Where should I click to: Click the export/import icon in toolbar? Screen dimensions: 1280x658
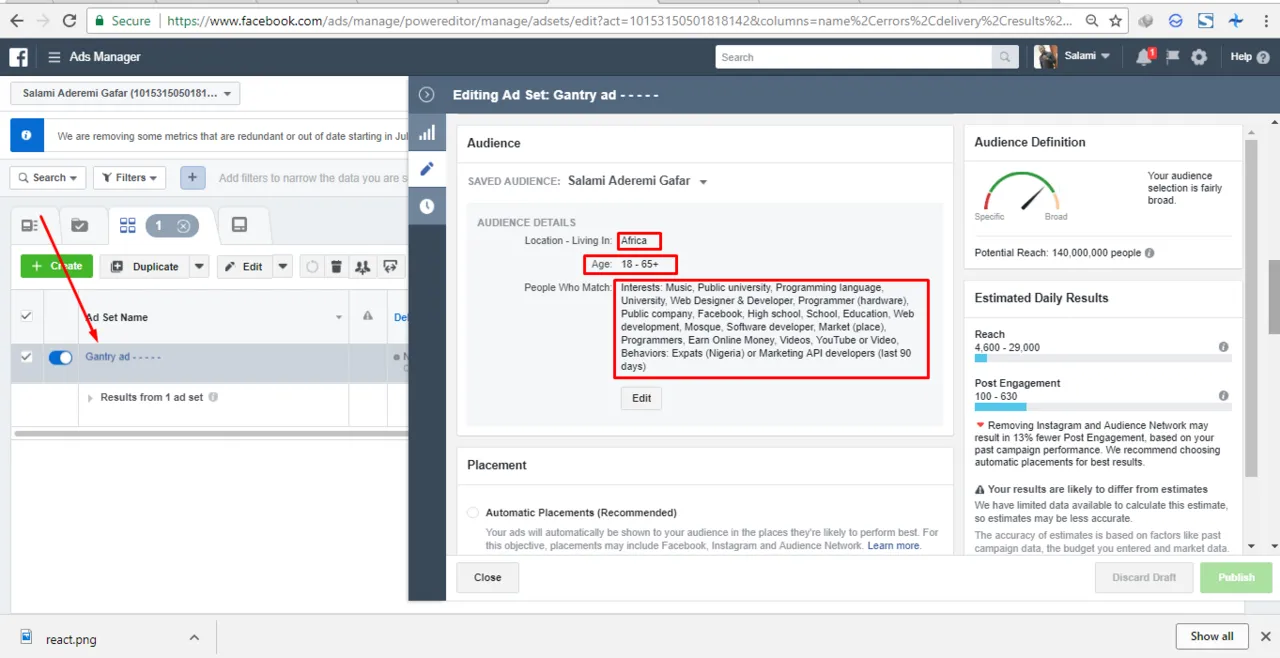(390, 266)
